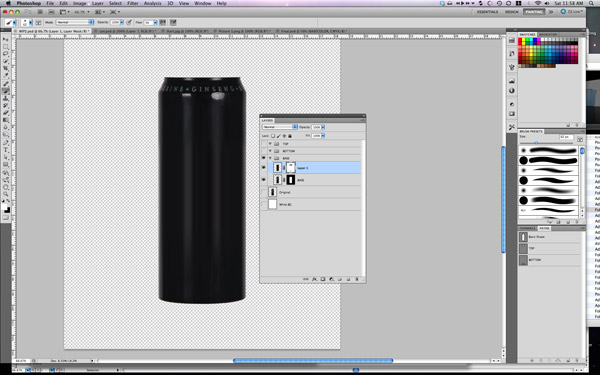Toggle lock all padlock icon
Screen dimensions: 600x375
(x=290, y=136)
